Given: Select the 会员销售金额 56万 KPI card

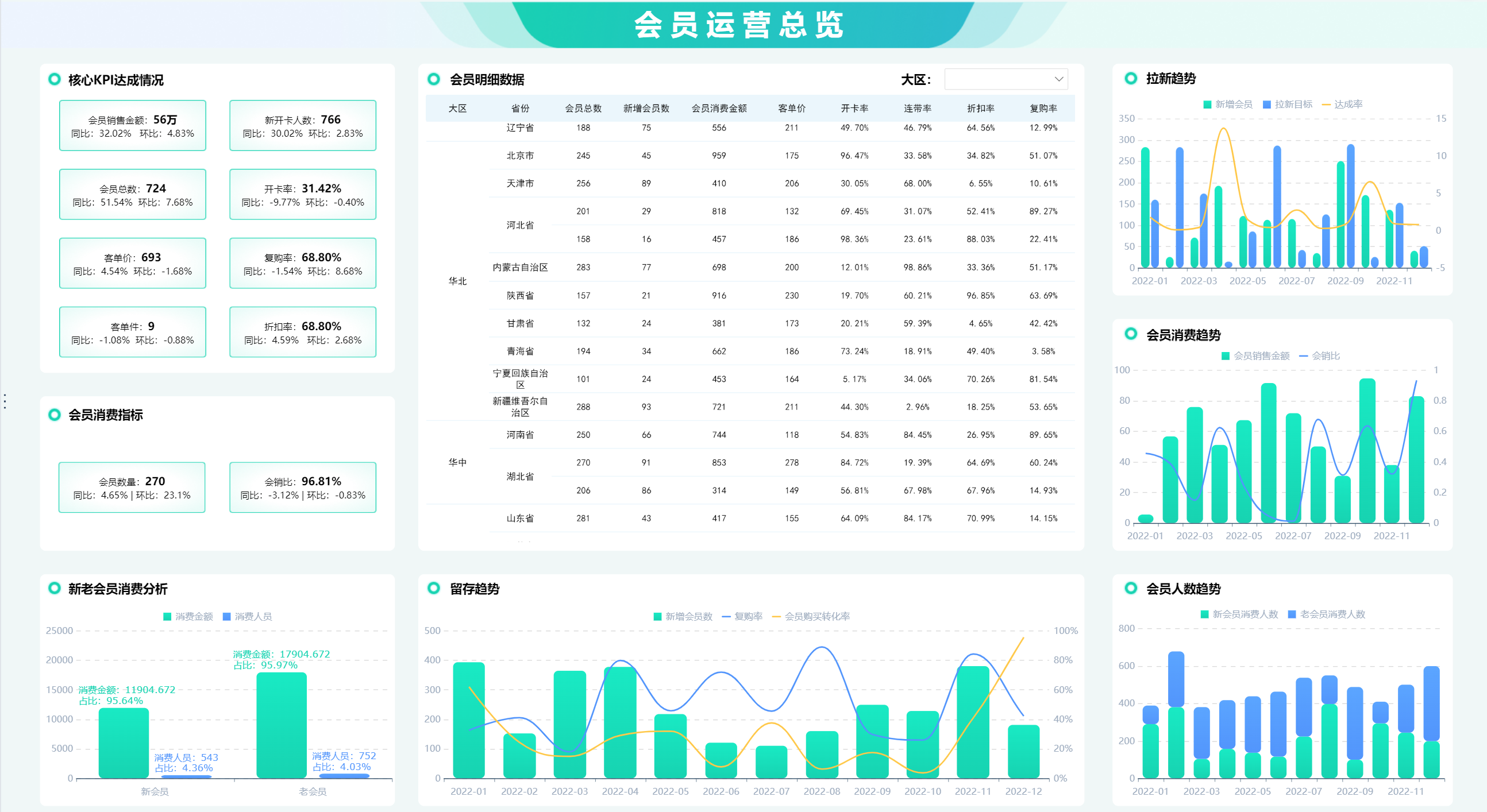Looking at the screenshot, I should pyautogui.click(x=132, y=126).
